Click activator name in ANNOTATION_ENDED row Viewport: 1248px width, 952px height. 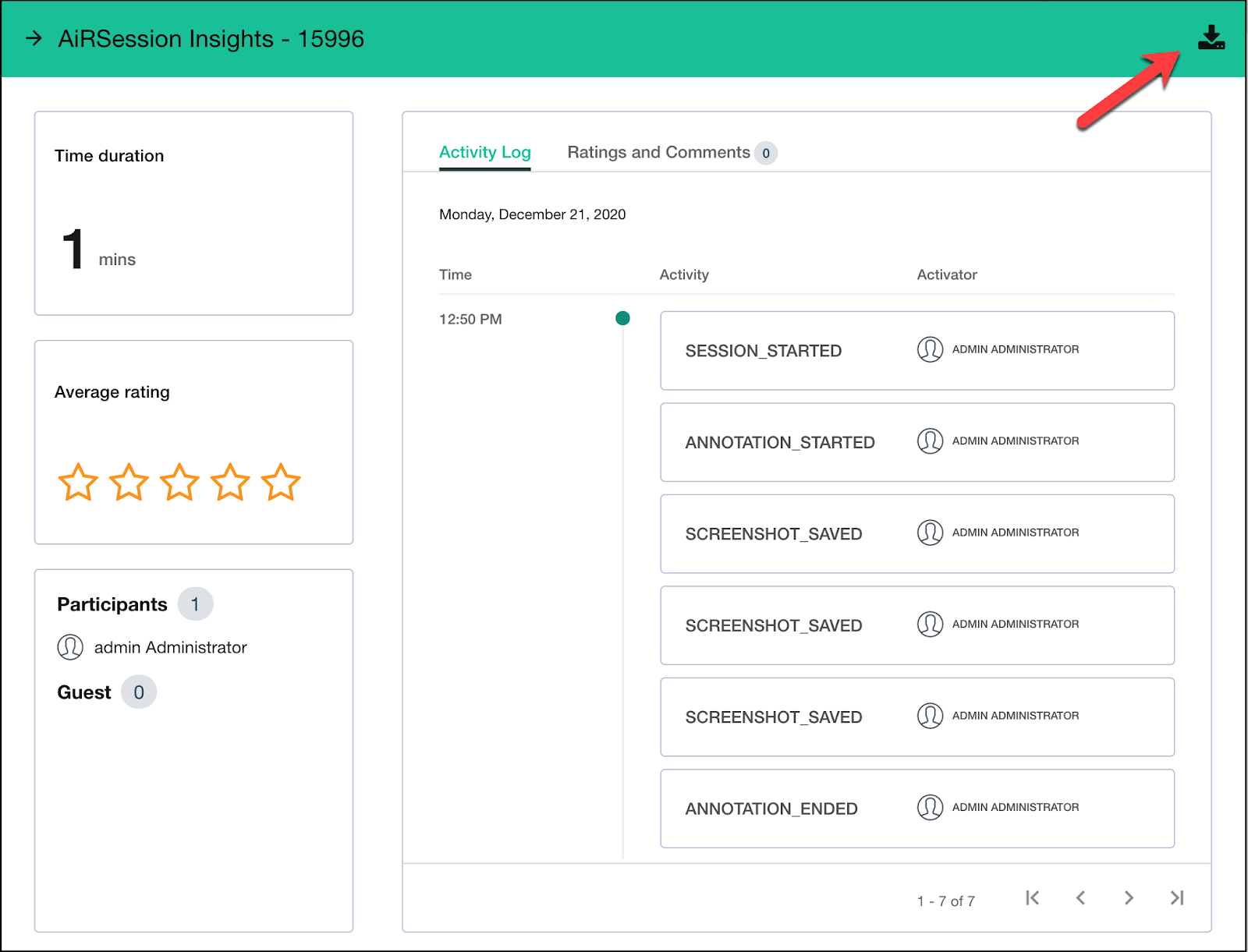point(1016,807)
